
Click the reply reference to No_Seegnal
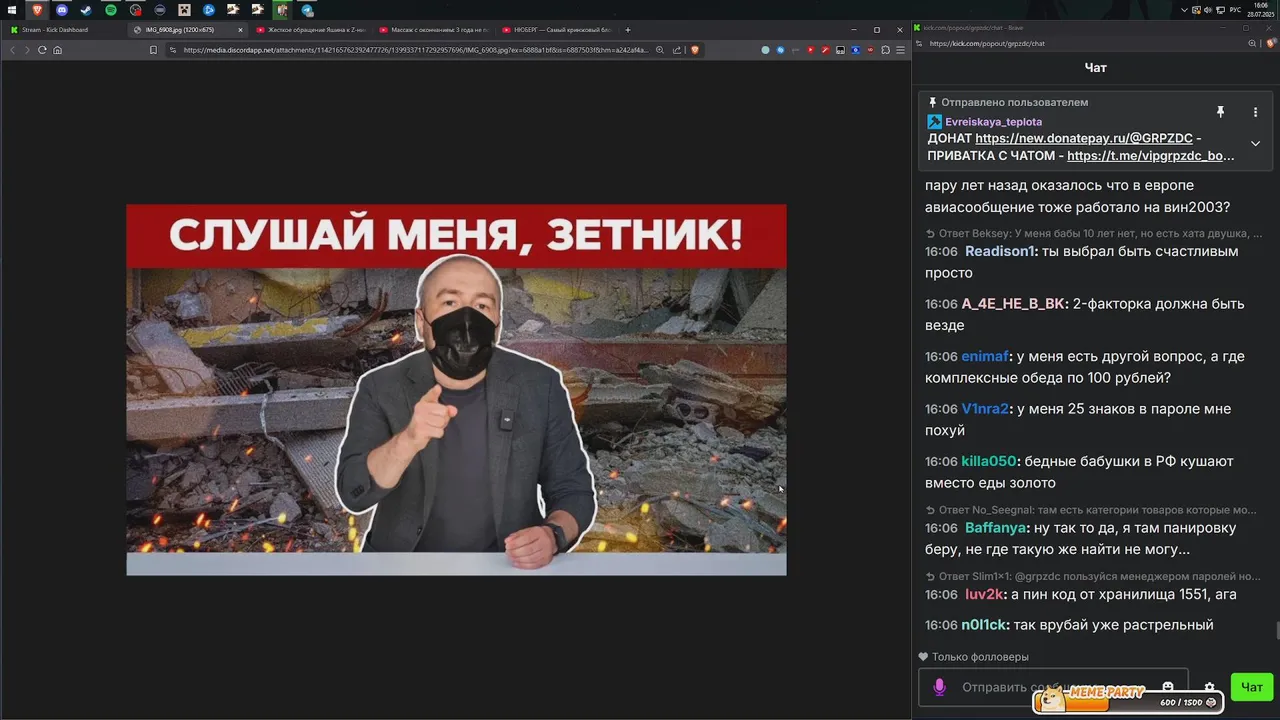[x=1091, y=510]
